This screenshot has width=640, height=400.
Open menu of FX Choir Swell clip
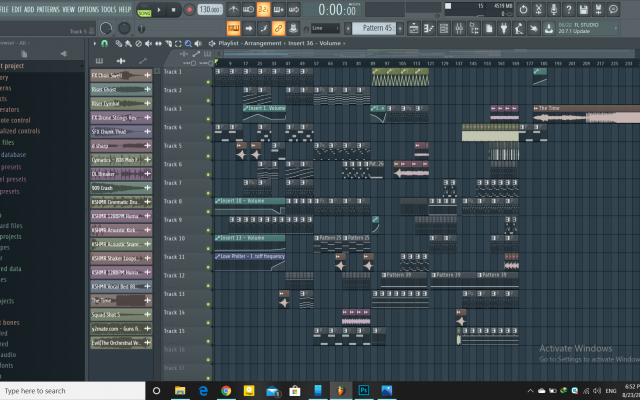click(147, 75)
